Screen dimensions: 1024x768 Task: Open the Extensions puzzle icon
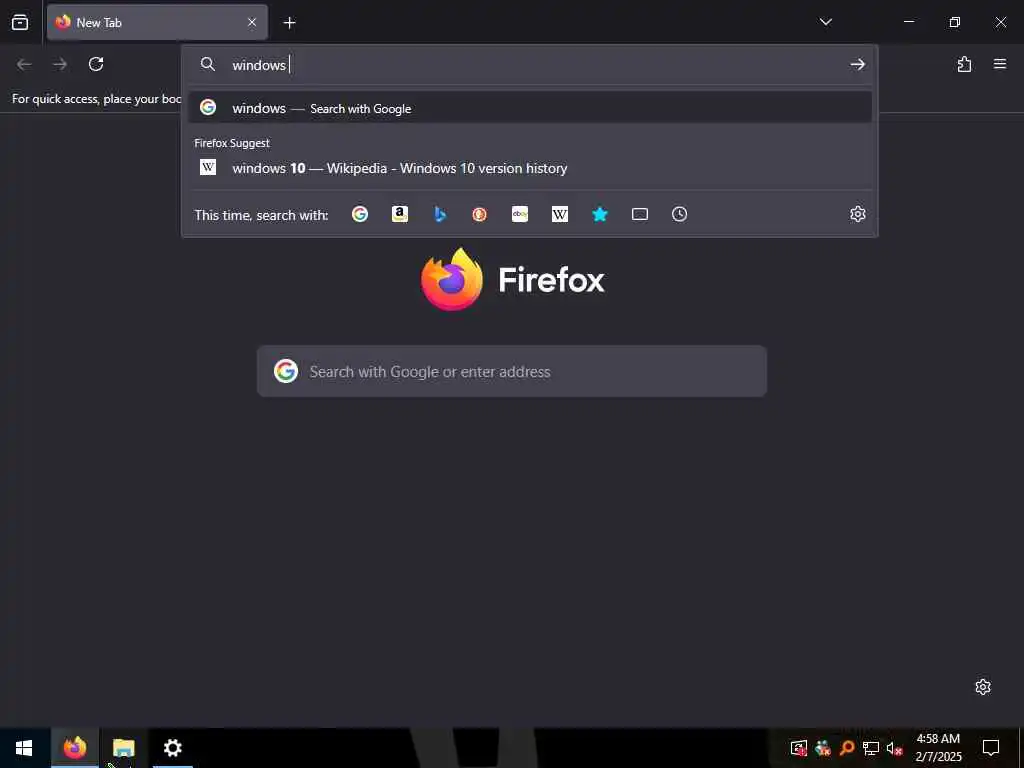(964, 64)
